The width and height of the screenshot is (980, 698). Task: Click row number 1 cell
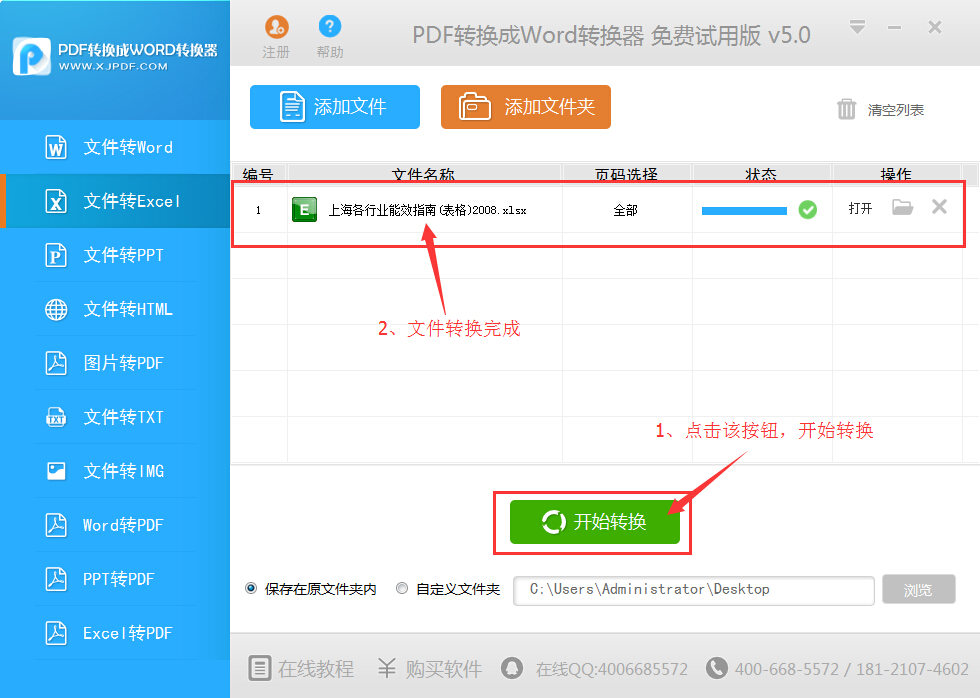pos(259,211)
